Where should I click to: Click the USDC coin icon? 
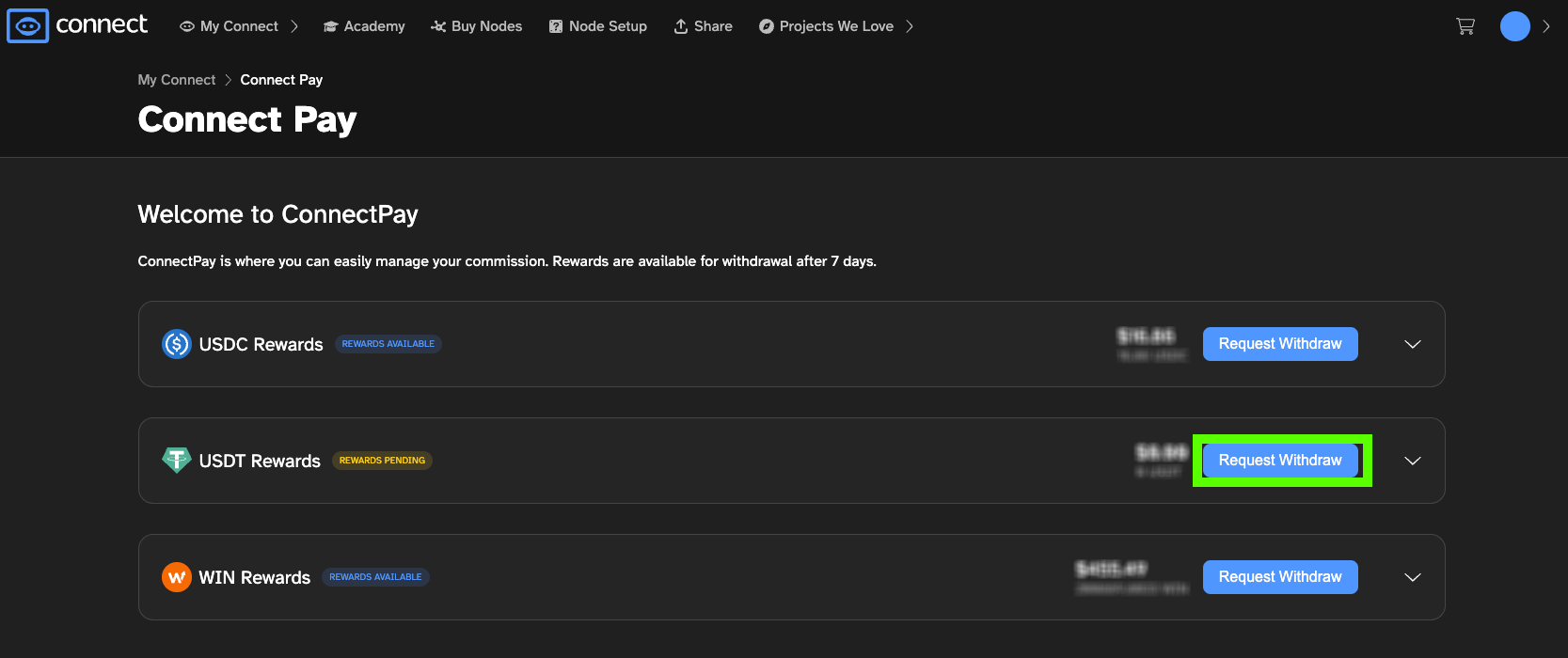coord(177,344)
